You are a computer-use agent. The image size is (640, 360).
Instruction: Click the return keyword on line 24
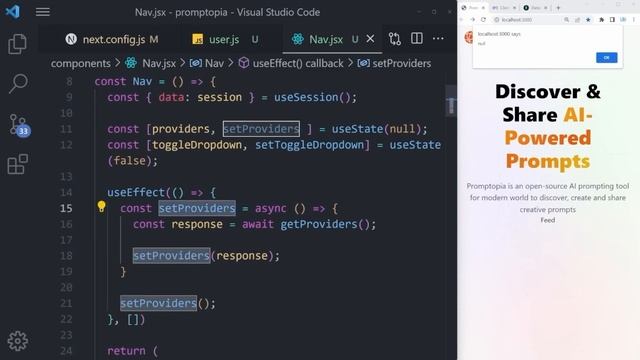(126, 351)
